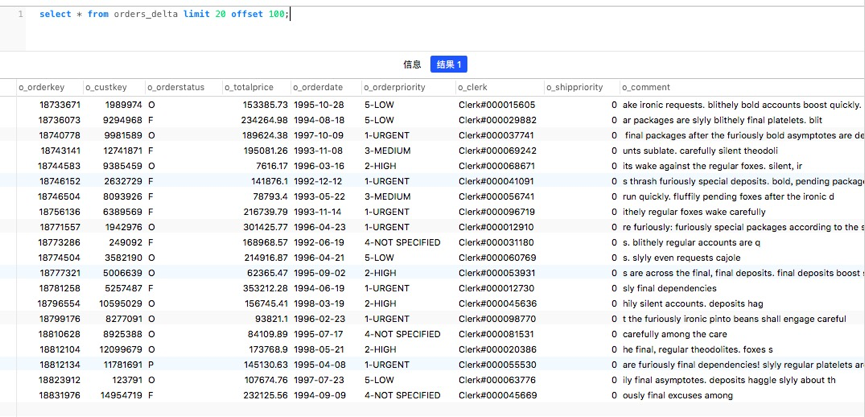Click order key cell 18796554
This screenshot has width=865, height=417.
pyautogui.click(x=60, y=304)
